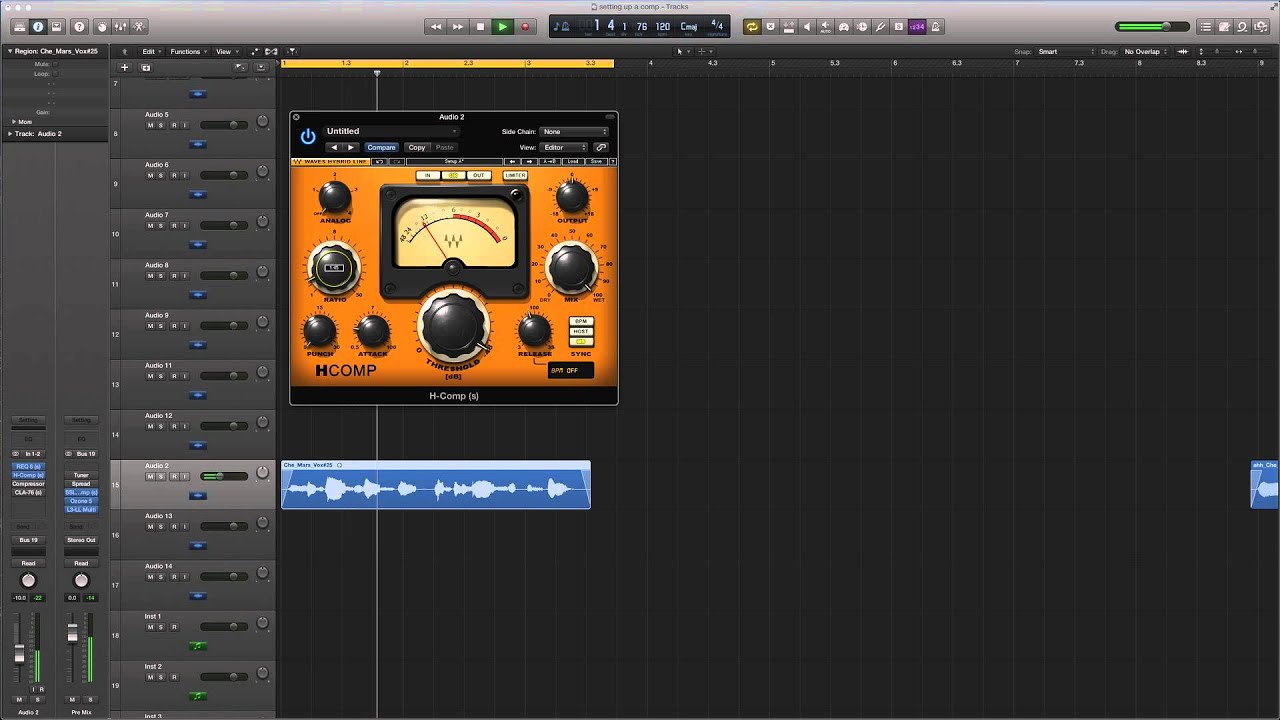Open the Edit menu in tracks area
Screen dimensions: 1280x720
[x=150, y=51]
